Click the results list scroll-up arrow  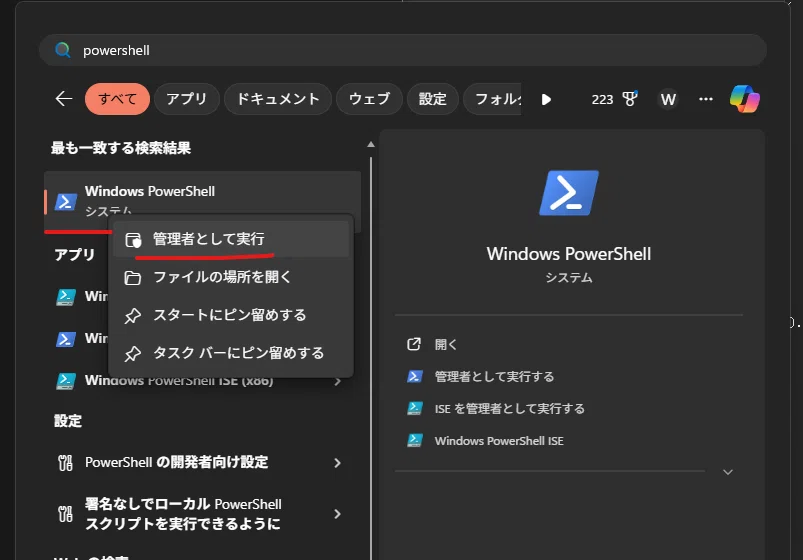(371, 144)
